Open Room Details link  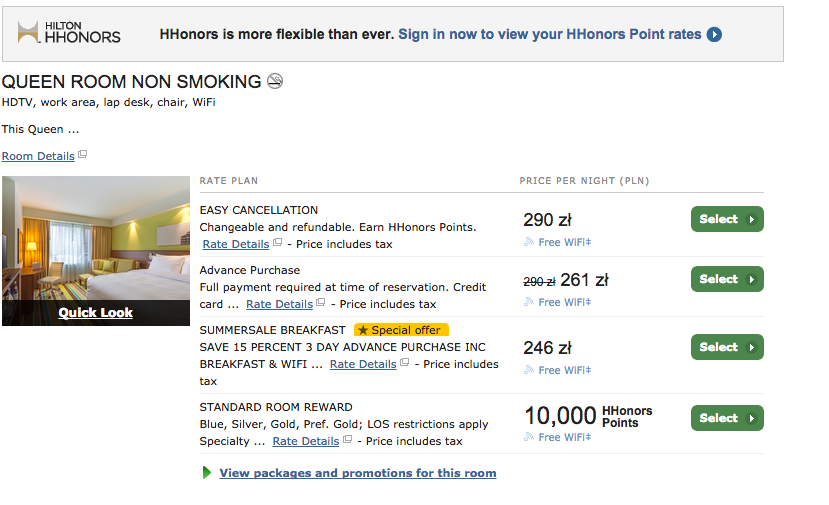coord(38,157)
